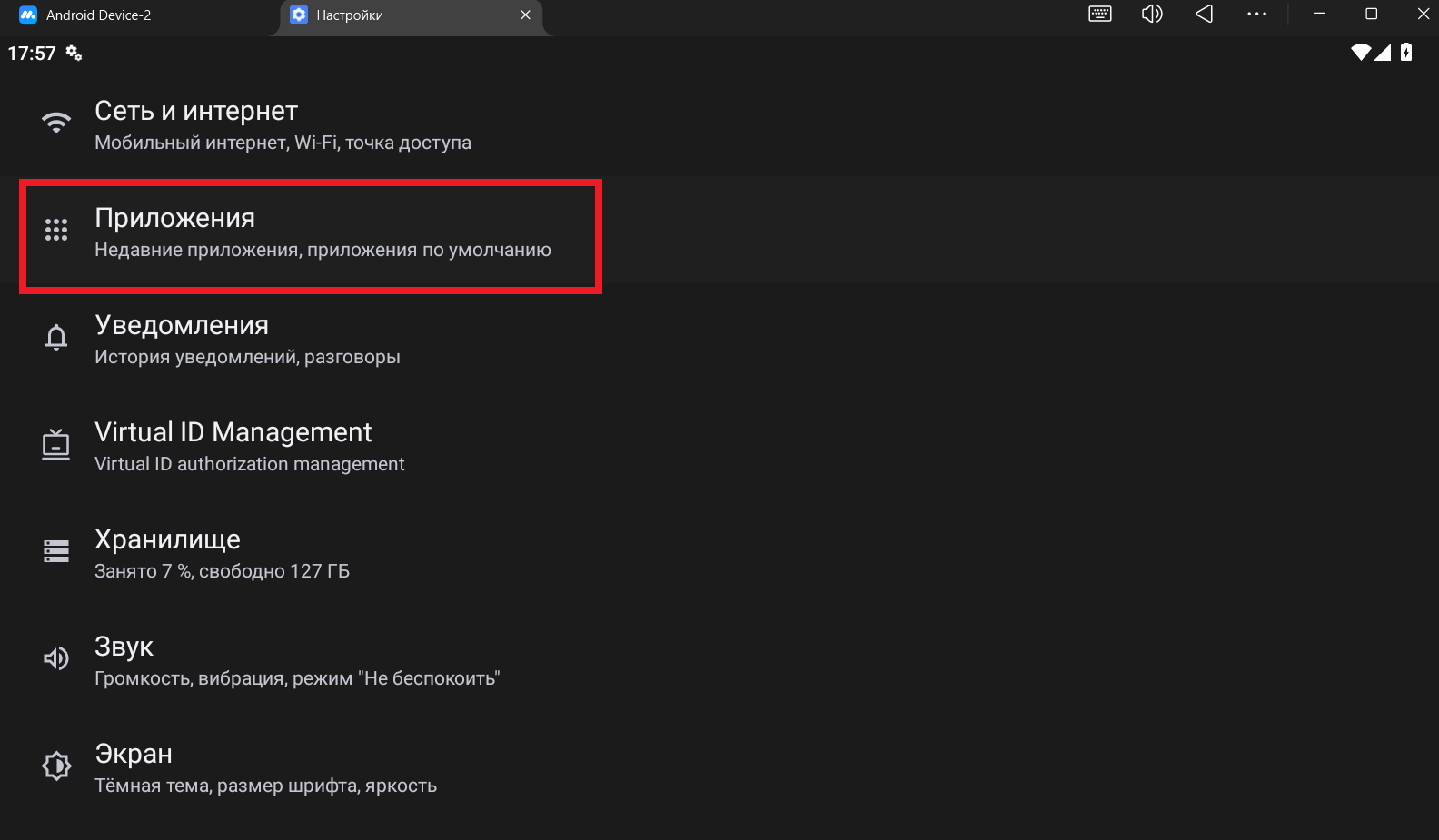Click the Virtual ID Management TV icon
Image resolution: width=1439 pixels, height=840 pixels.
click(x=56, y=445)
